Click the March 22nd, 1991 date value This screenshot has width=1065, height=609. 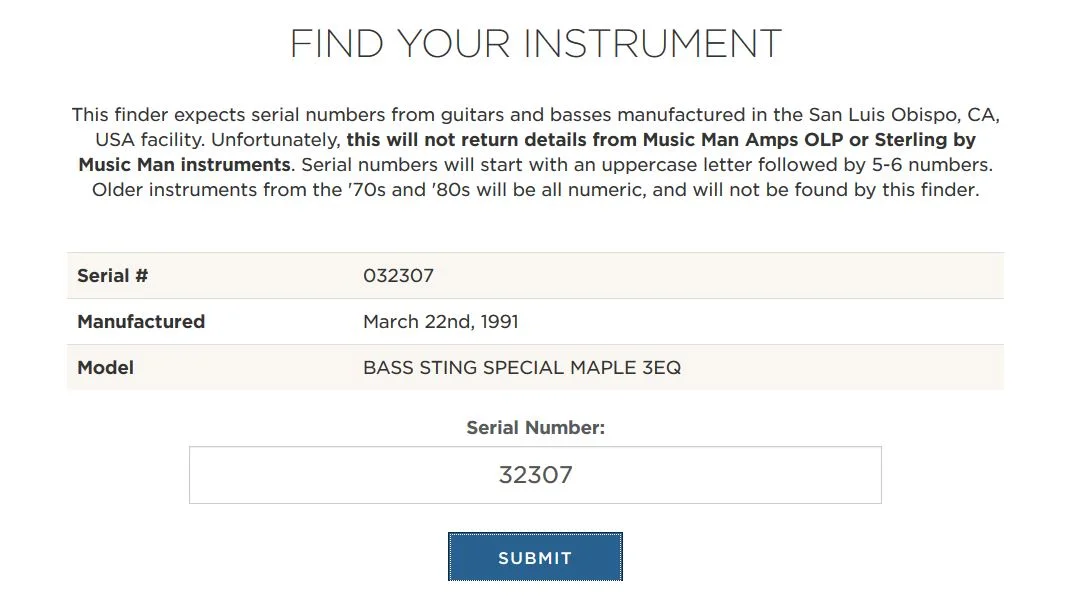click(441, 321)
